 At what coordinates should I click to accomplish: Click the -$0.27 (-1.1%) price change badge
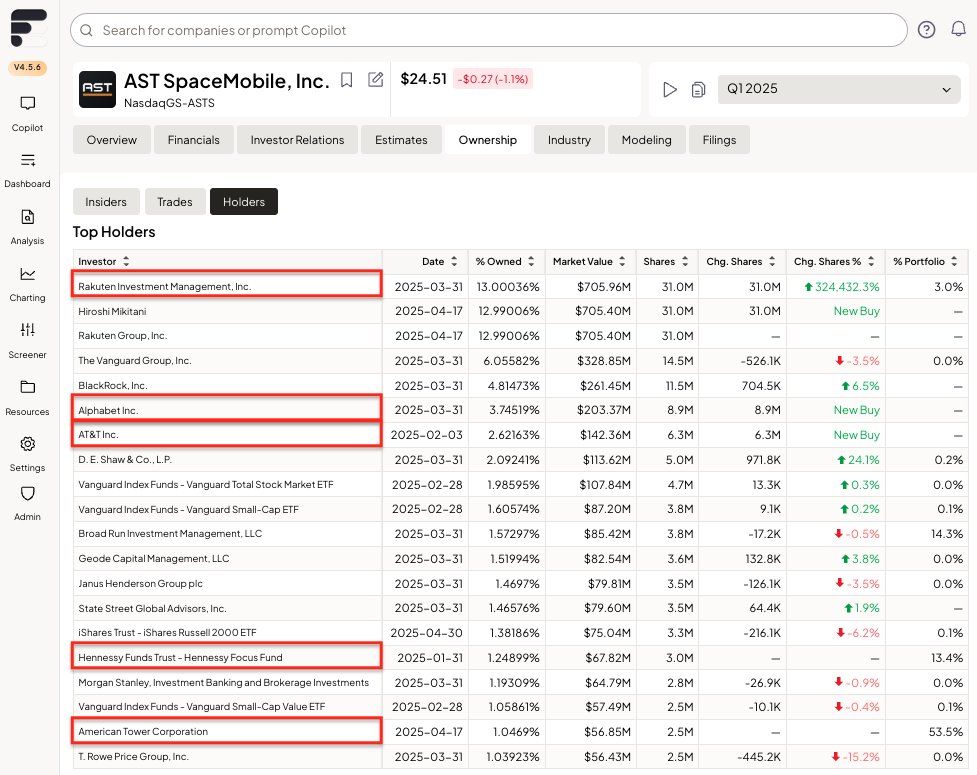(493, 79)
